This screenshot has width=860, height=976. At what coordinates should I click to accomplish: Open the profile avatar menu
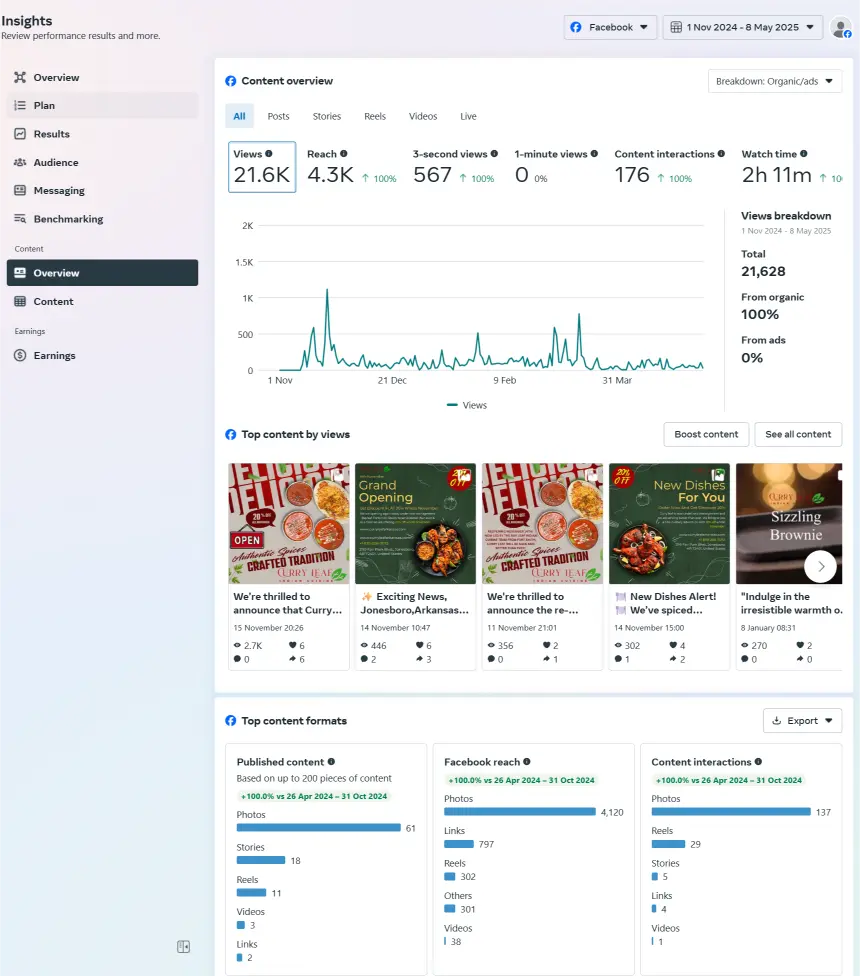841,28
